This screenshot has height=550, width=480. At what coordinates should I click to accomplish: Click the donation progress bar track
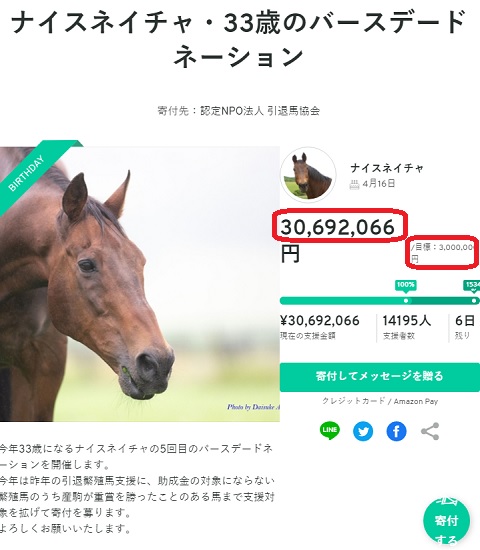pos(380,301)
